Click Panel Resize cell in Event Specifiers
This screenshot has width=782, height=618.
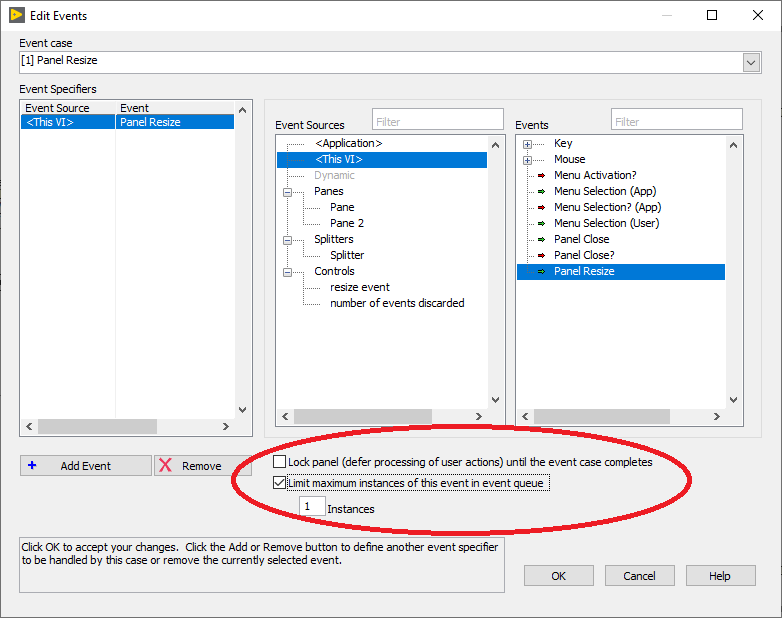175,122
